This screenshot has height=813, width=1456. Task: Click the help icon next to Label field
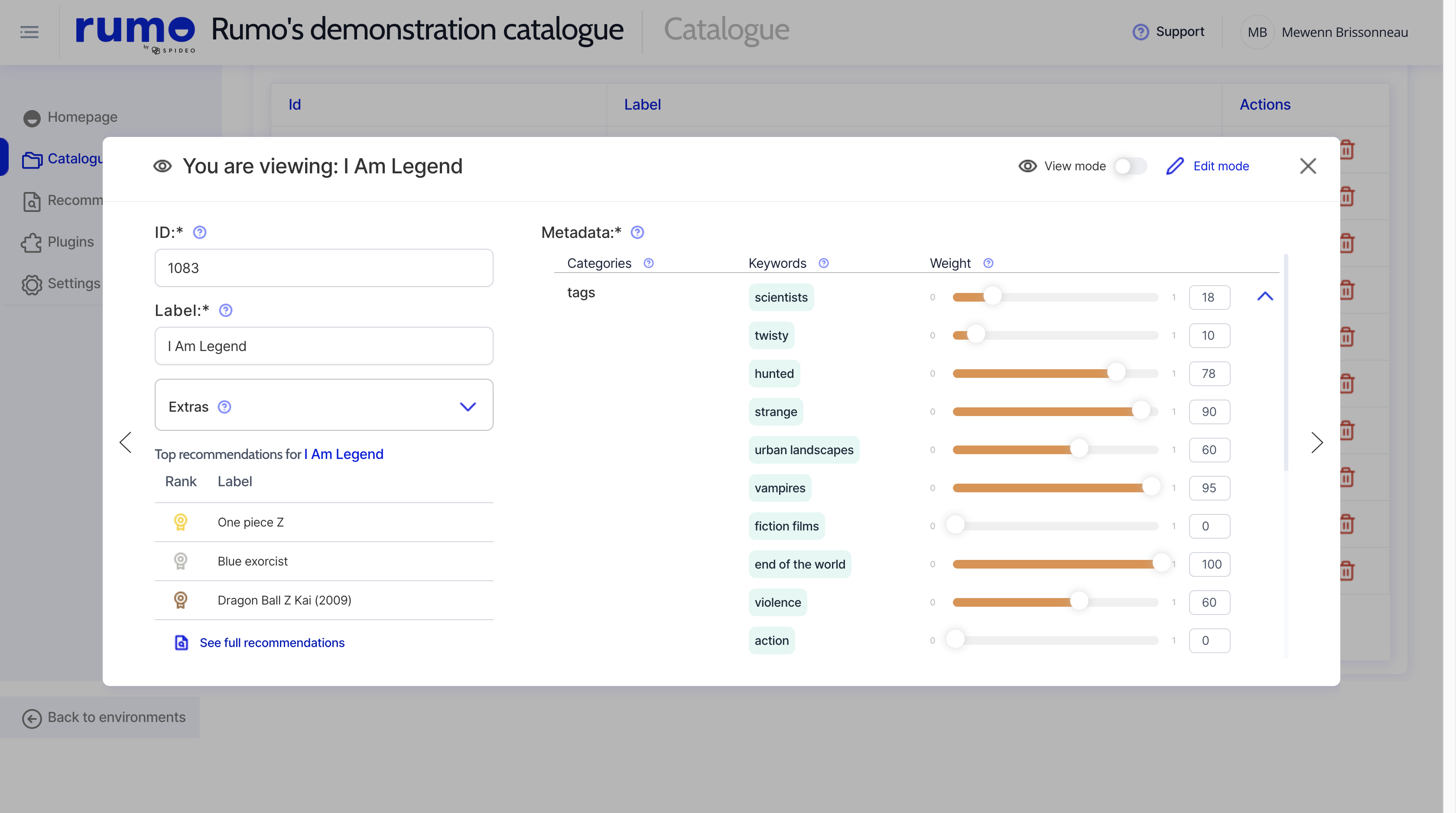click(x=225, y=310)
